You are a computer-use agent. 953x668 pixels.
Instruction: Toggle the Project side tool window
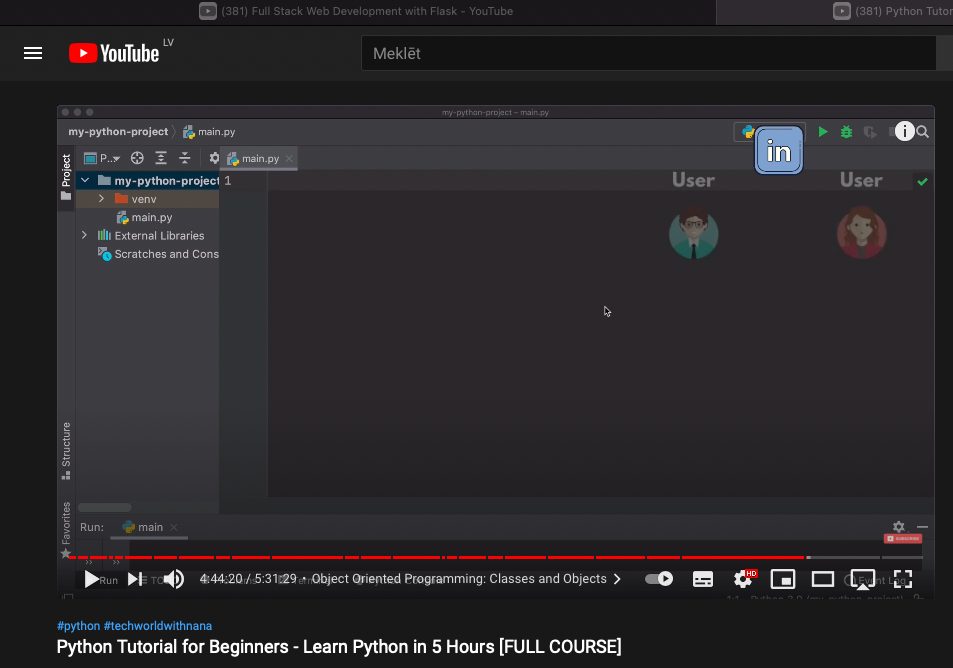(66, 178)
